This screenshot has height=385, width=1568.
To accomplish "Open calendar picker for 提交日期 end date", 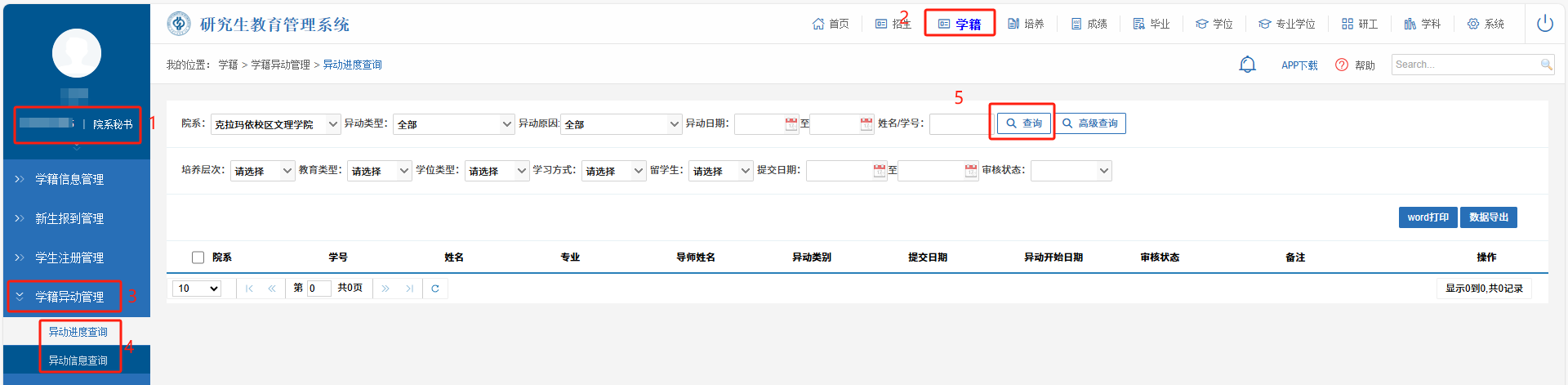I will click(x=970, y=171).
